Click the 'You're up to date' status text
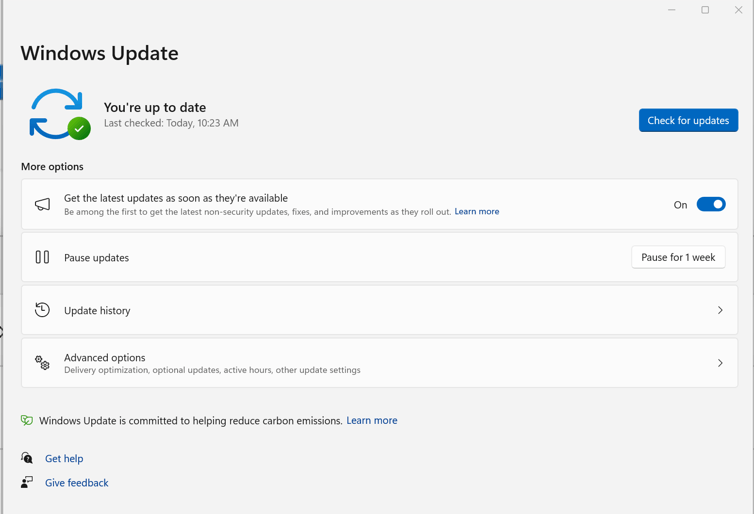Screen dimensions: 754x514 (x=155, y=107)
